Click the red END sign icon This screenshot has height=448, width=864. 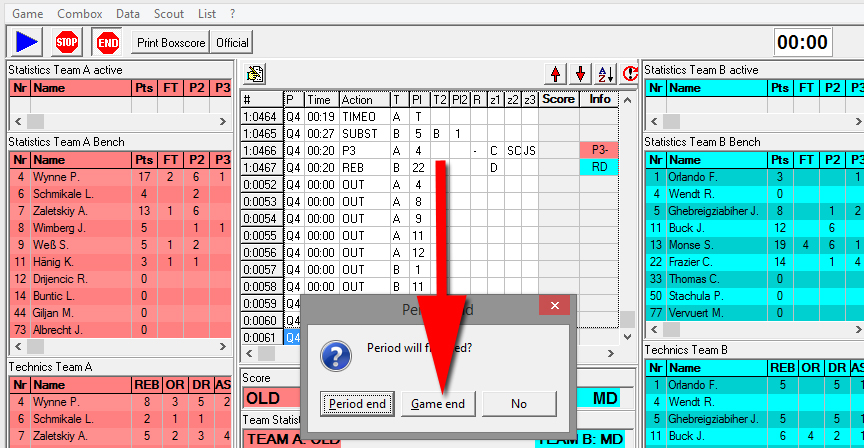pyautogui.click(x=107, y=42)
